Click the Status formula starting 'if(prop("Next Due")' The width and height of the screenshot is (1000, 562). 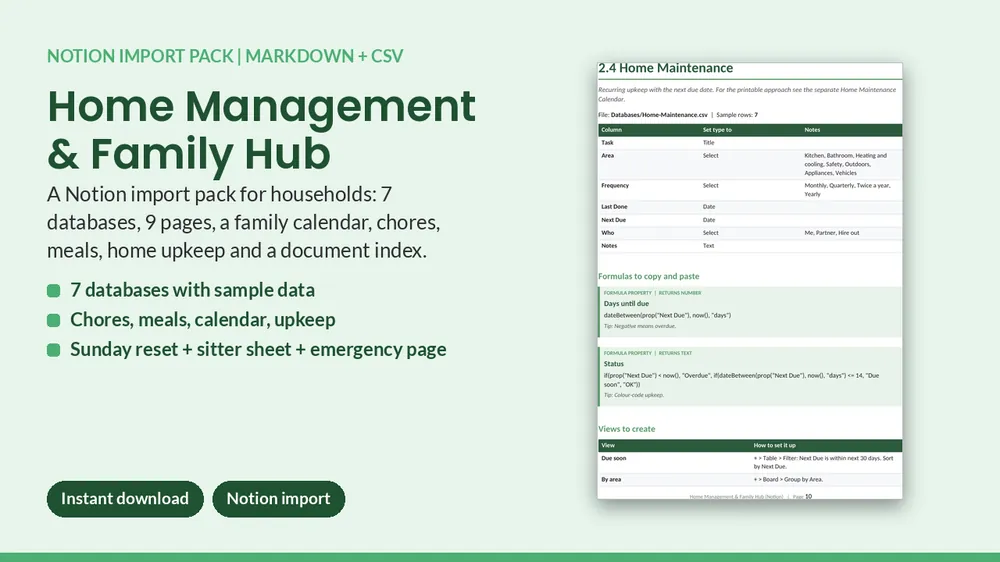click(x=741, y=380)
